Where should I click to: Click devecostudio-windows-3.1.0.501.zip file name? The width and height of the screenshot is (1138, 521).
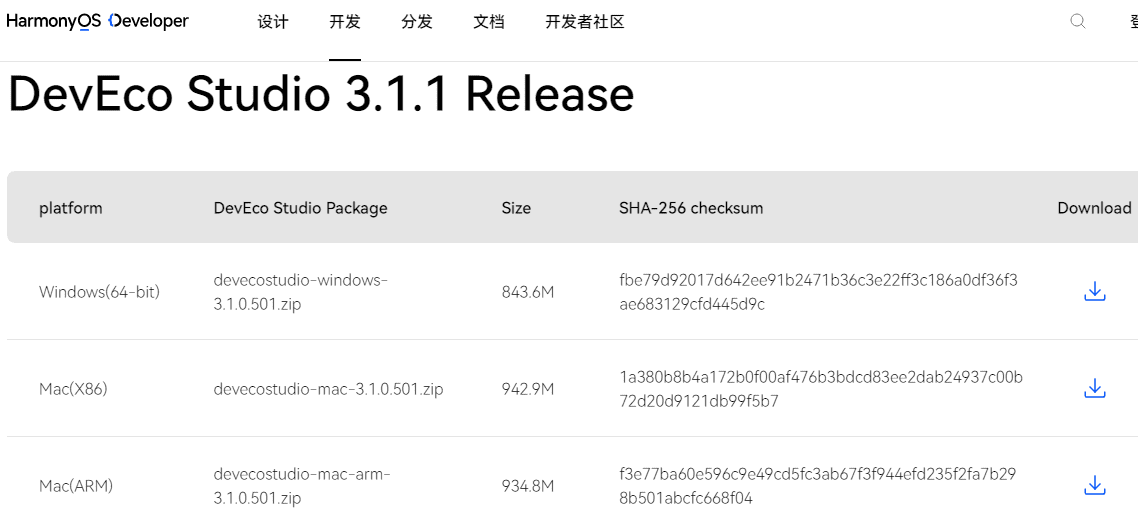coord(300,292)
